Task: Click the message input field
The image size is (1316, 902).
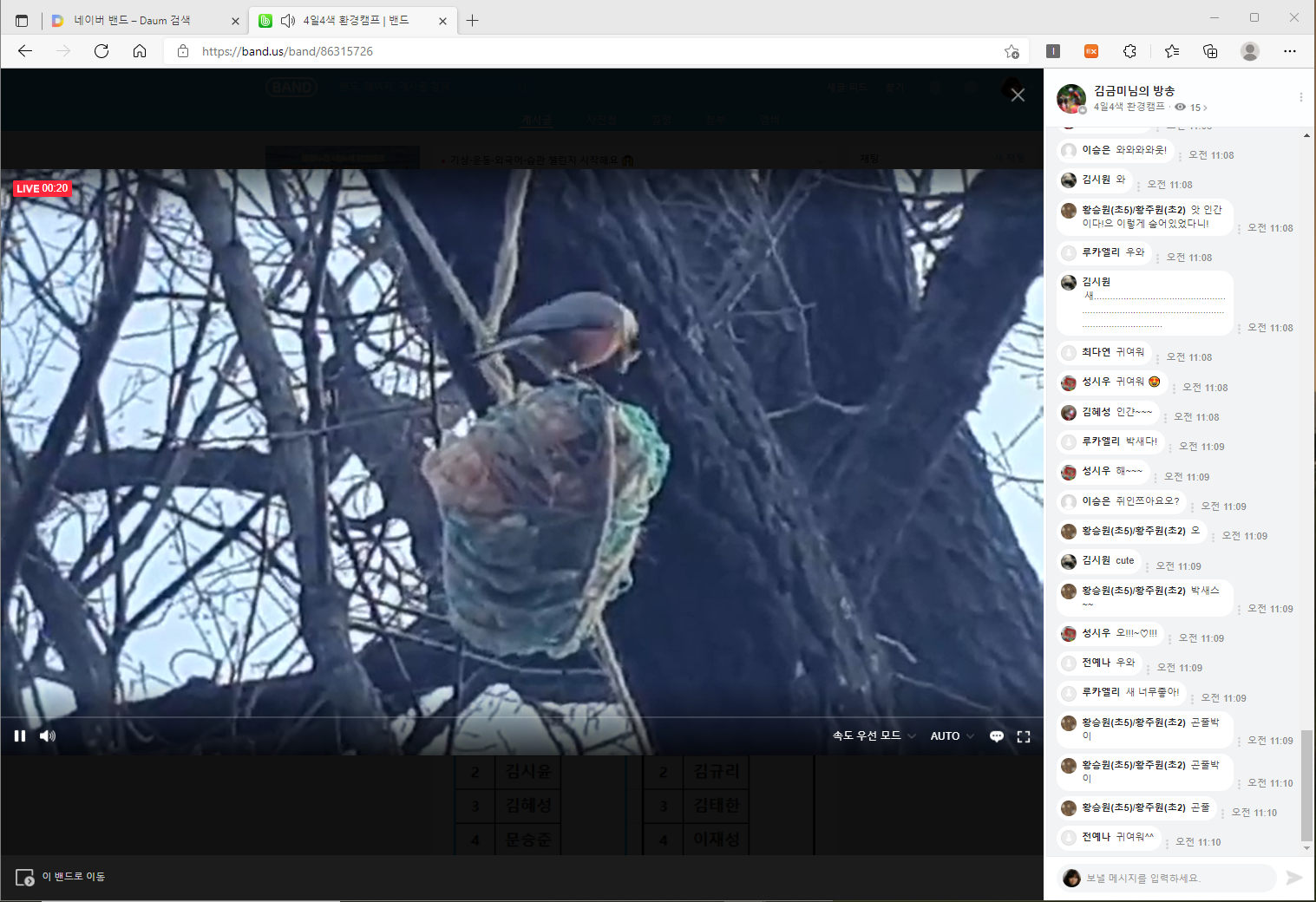Action: (x=1167, y=878)
